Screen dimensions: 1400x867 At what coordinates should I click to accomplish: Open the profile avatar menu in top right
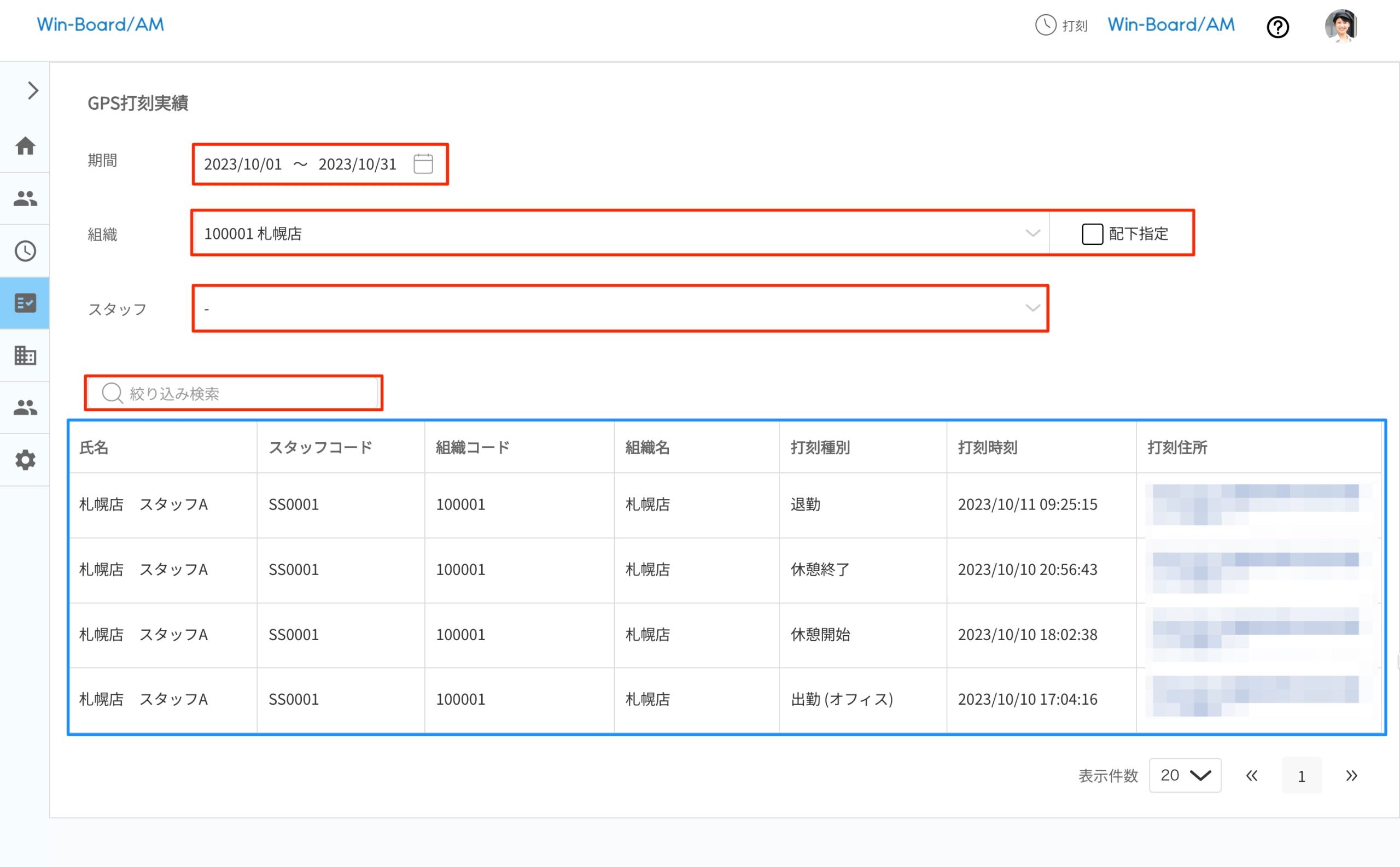[x=1341, y=25]
